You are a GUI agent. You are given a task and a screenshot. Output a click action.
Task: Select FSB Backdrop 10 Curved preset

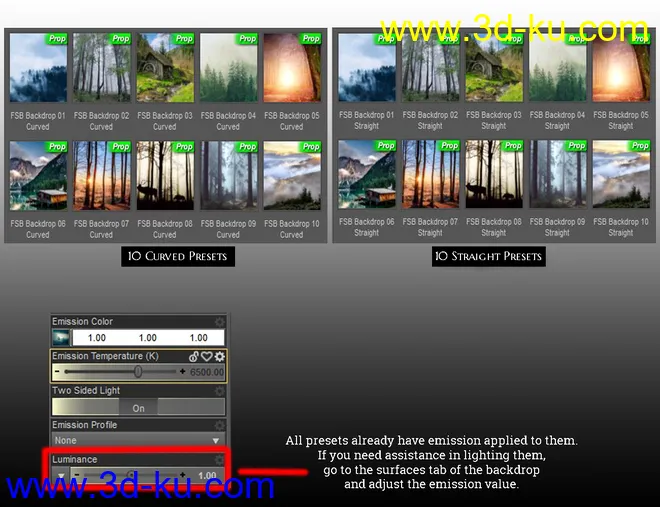pos(291,177)
